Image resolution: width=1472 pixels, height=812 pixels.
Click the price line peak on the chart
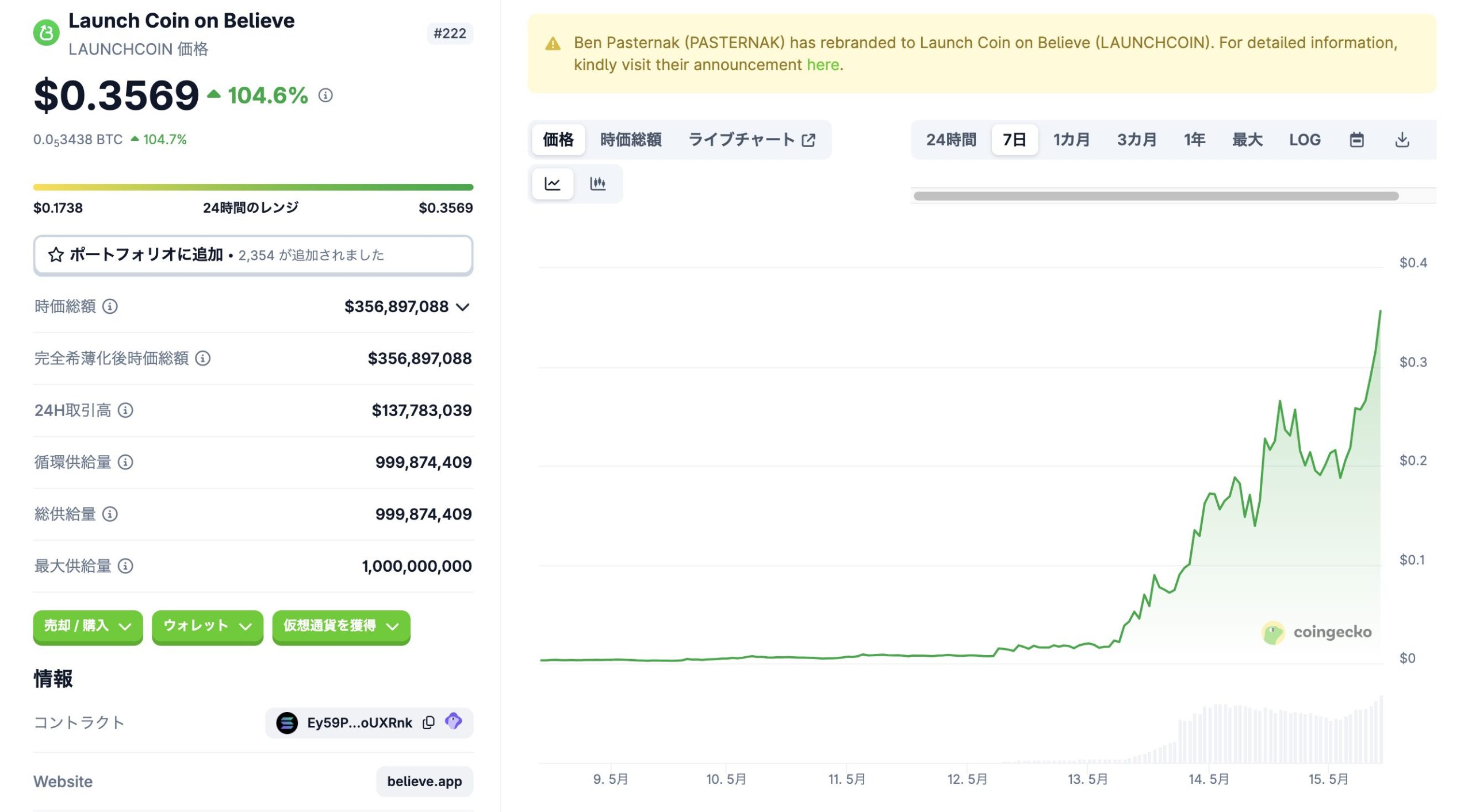1380,312
